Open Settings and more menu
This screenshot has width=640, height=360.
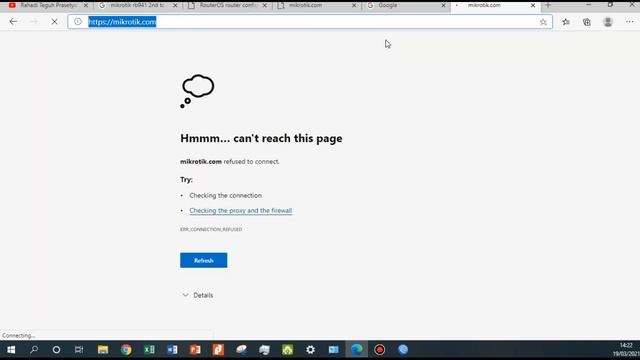tap(629, 22)
